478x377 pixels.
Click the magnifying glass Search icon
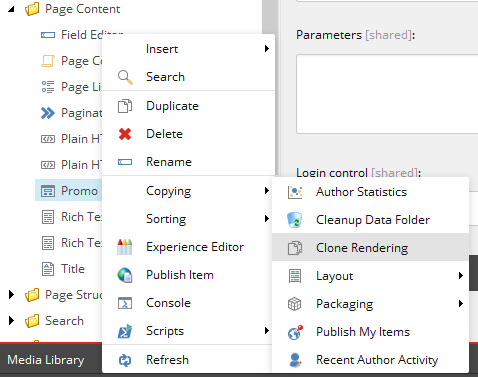[x=125, y=77]
